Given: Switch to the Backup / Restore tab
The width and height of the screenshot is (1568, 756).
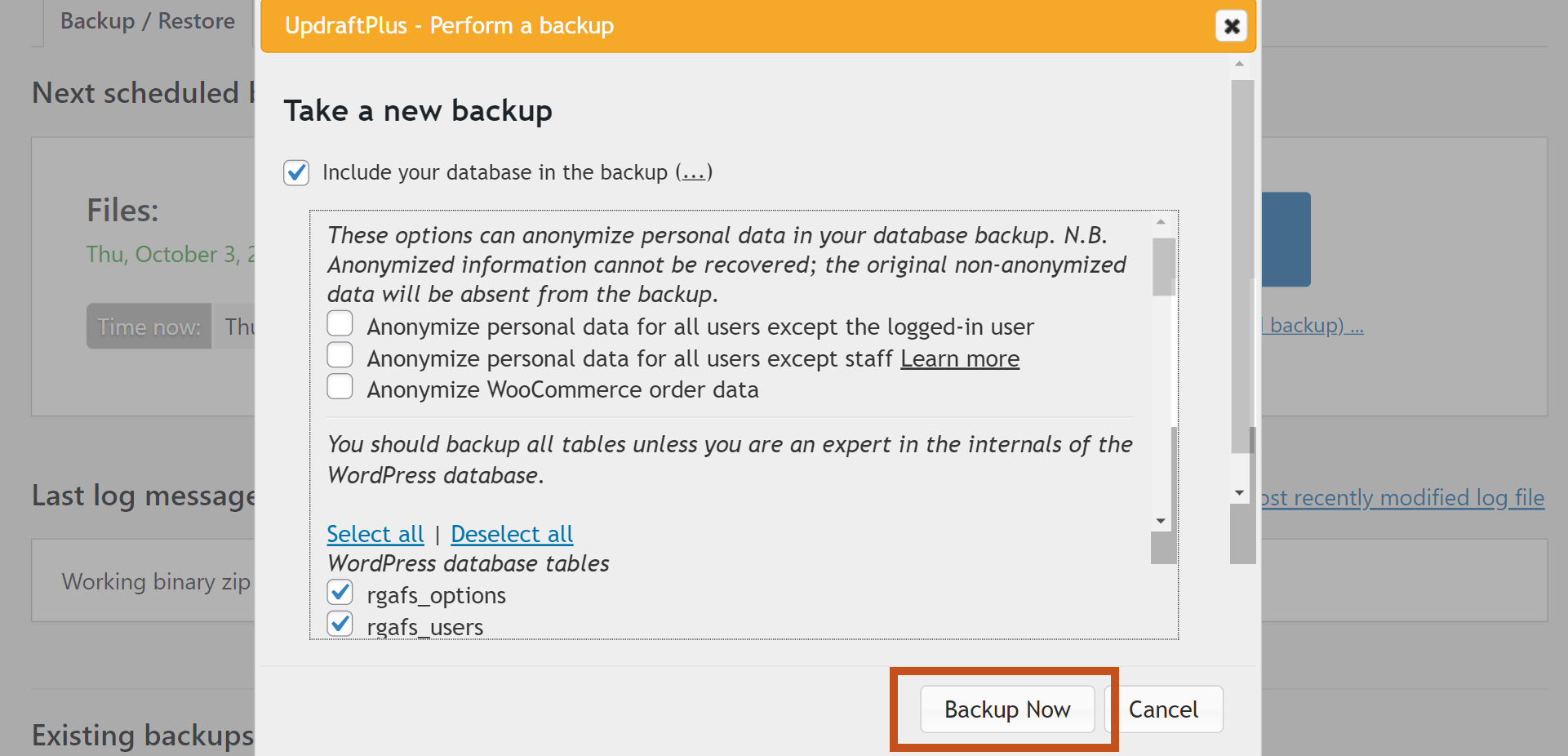Looking at the screenshot, I should point(148,21).
